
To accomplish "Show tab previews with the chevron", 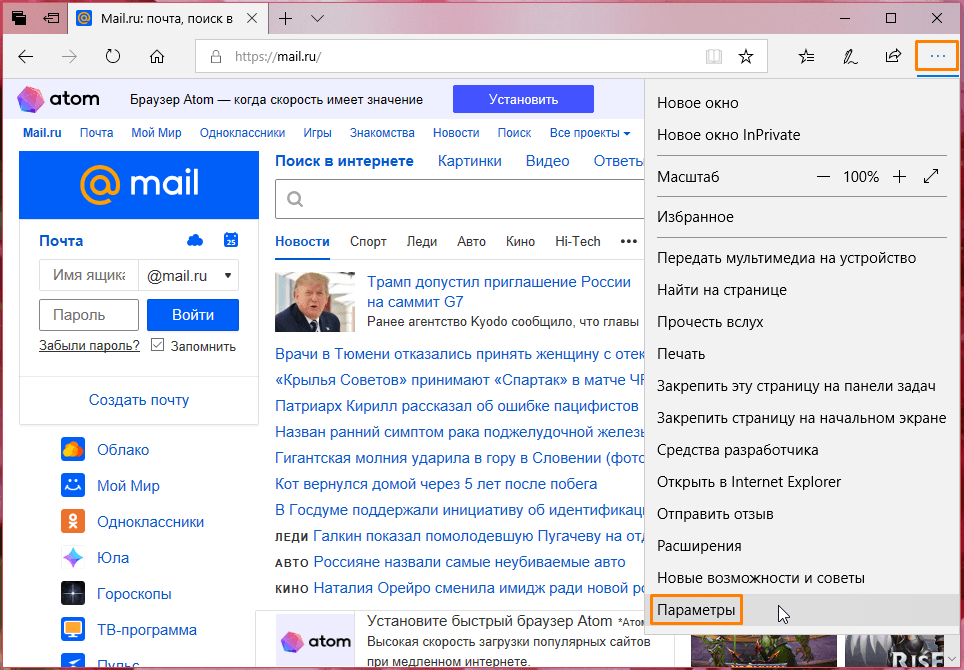I will point(317,18).
